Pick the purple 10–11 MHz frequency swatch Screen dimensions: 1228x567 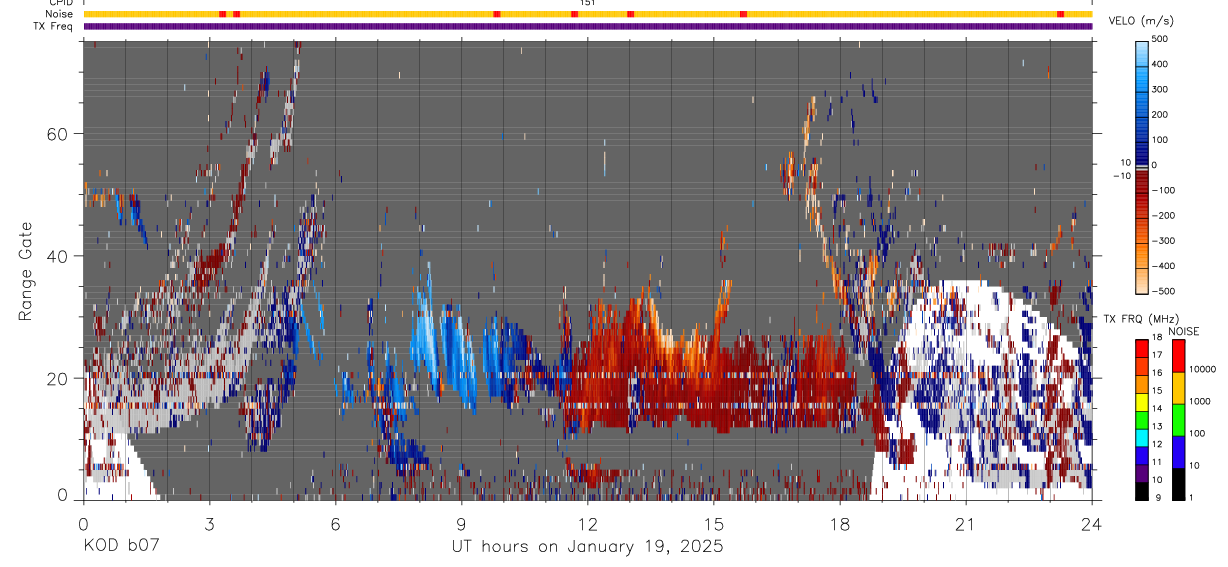point(1142,474)
